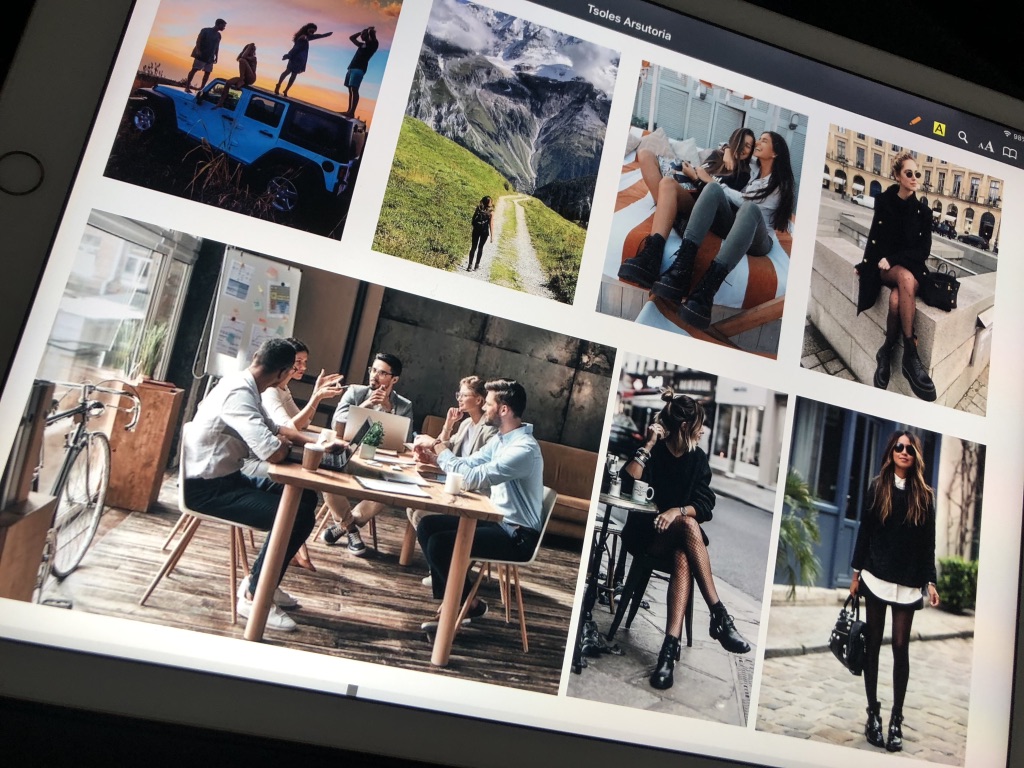The image size is (1024, 768).
Task: Open the AA text size options
Action: pyautogui.click(x=986, y=146)
